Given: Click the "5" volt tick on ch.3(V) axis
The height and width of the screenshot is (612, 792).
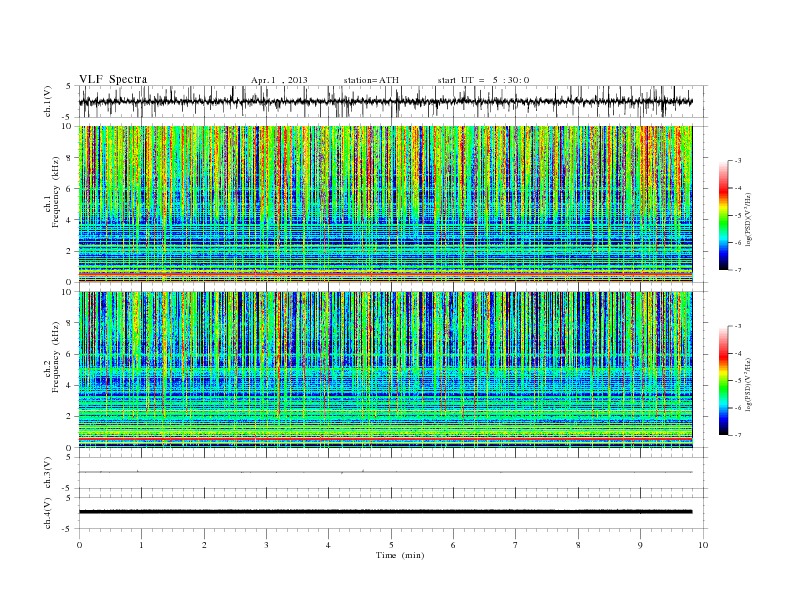Looking at the screenshot, I should (x=69, y=457).
